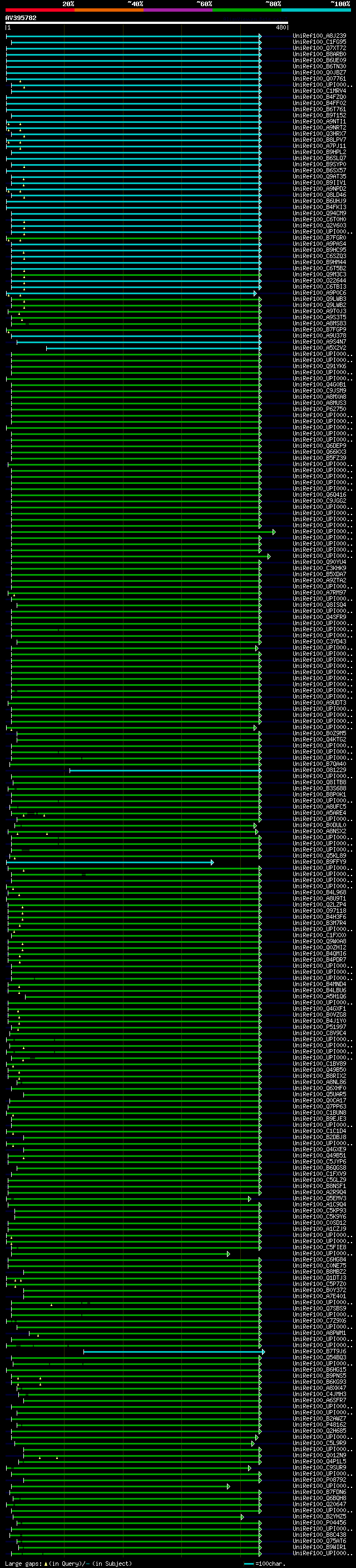Image resolution: width=356 pixels, height=1568 pixels.
Task: Click the UniRef100_B9FFY9 label
Action: (x=319, y=862)
